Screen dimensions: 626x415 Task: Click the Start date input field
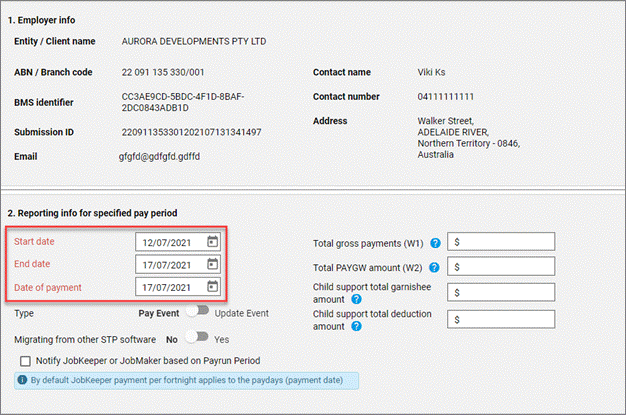170,241
